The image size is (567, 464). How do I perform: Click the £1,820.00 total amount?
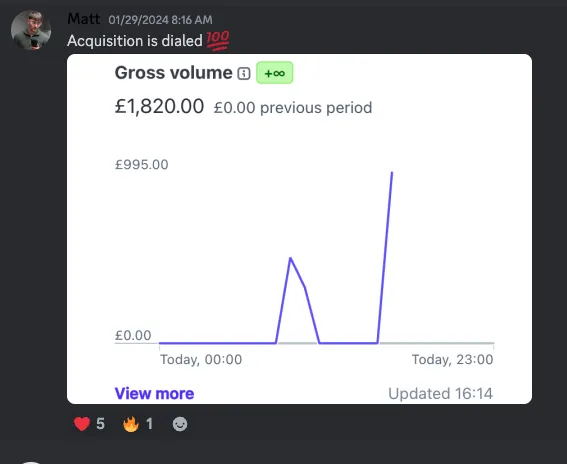point(159,106)
